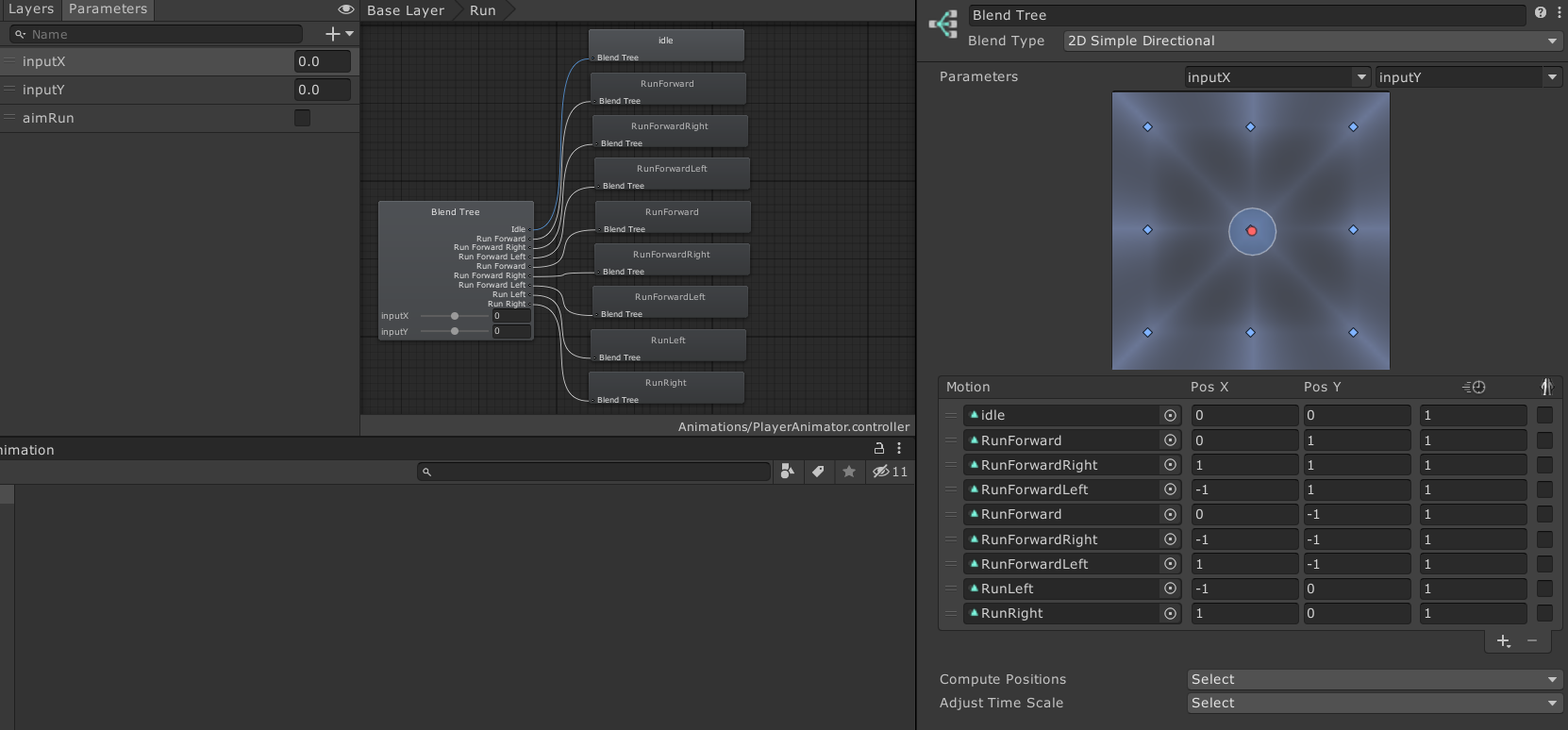Open the Blend Type dropdown
The image size is (1568, 730).
(x=1311, y=41)
